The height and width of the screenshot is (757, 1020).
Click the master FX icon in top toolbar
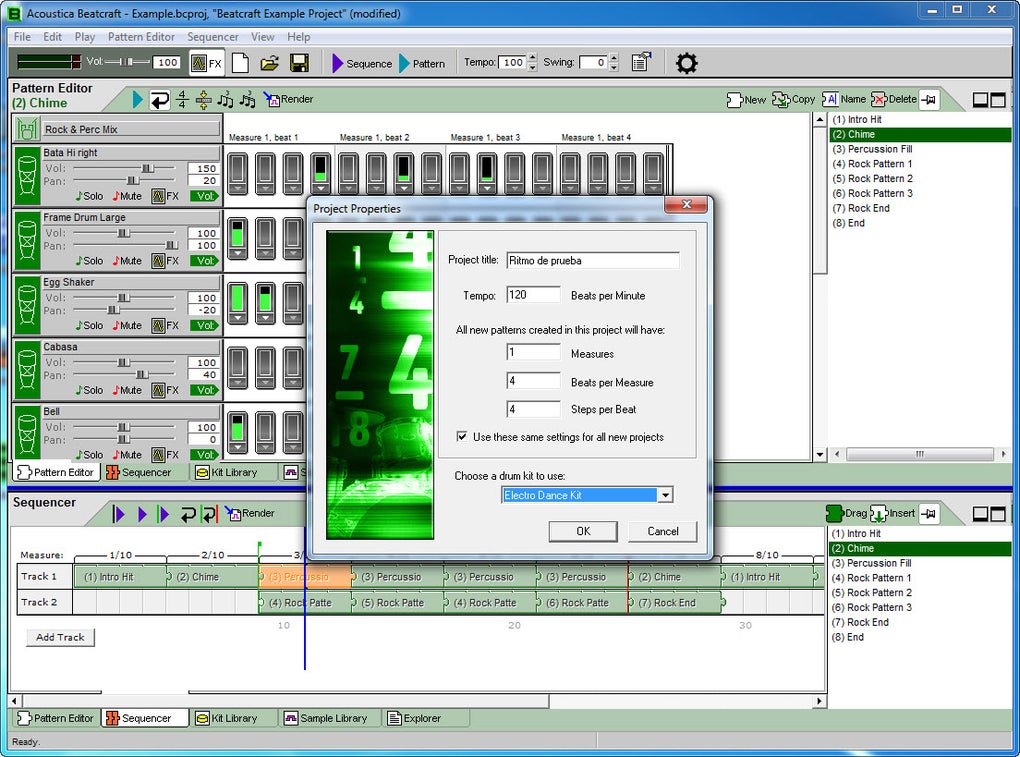pos(206,63)
